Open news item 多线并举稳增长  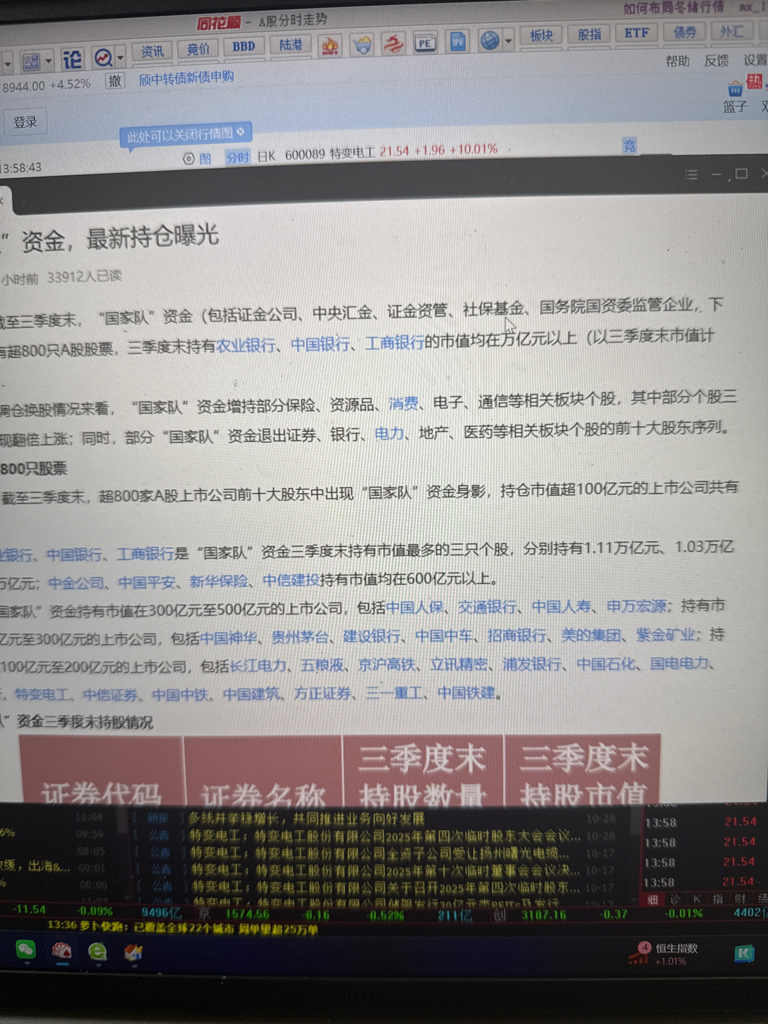coord(307,819)
